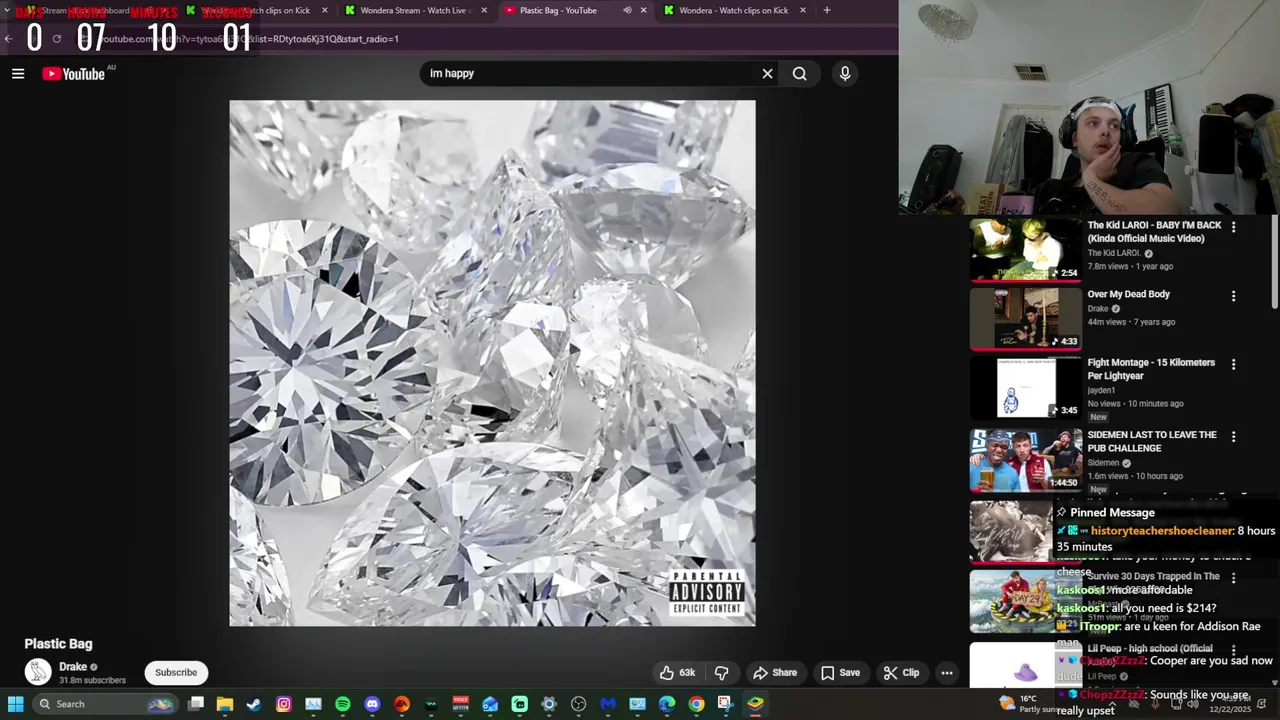The image size is (1280, 720).
Task: Share the Plastic Bag video
Action: 775,673
